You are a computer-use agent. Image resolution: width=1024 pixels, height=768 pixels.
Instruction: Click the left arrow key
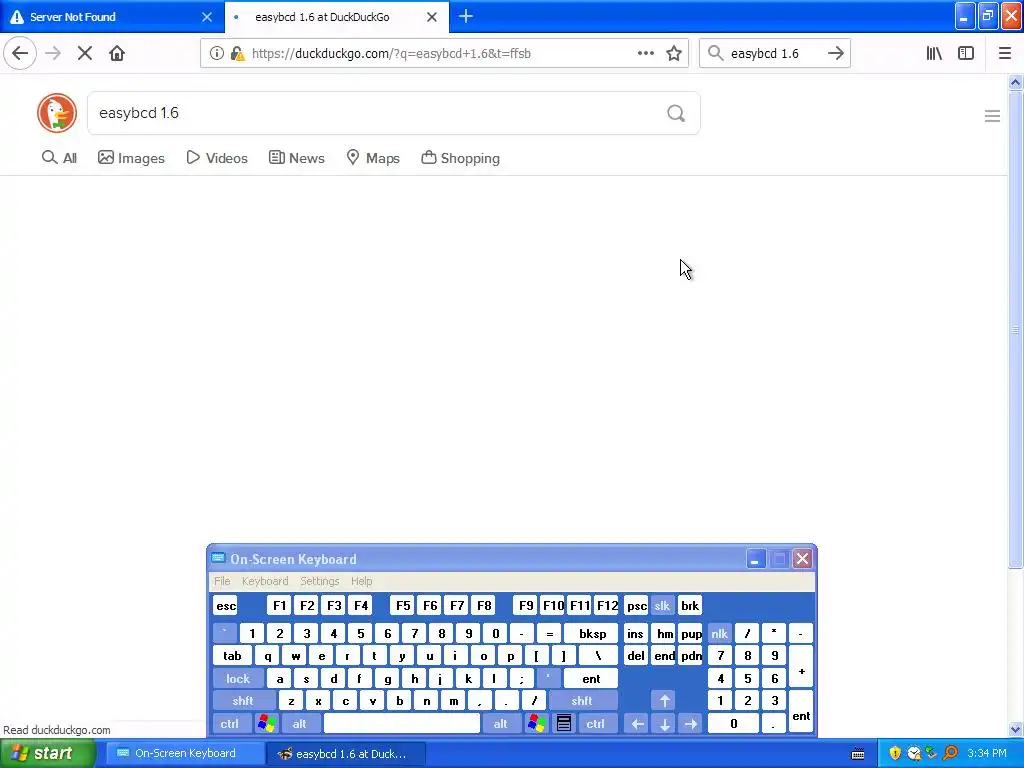637,724
